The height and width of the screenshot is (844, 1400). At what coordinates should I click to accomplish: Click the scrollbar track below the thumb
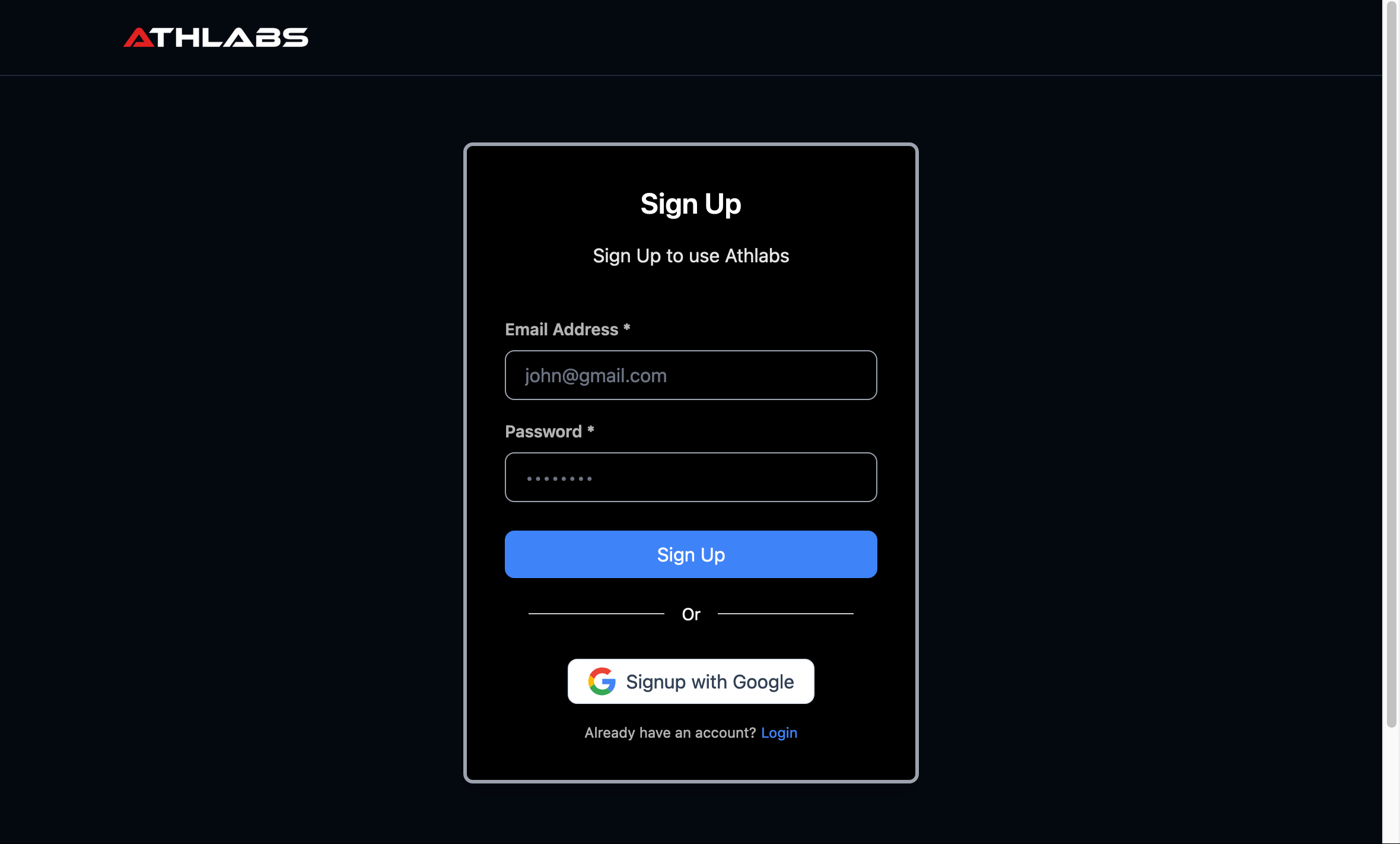coord(1391,785)
